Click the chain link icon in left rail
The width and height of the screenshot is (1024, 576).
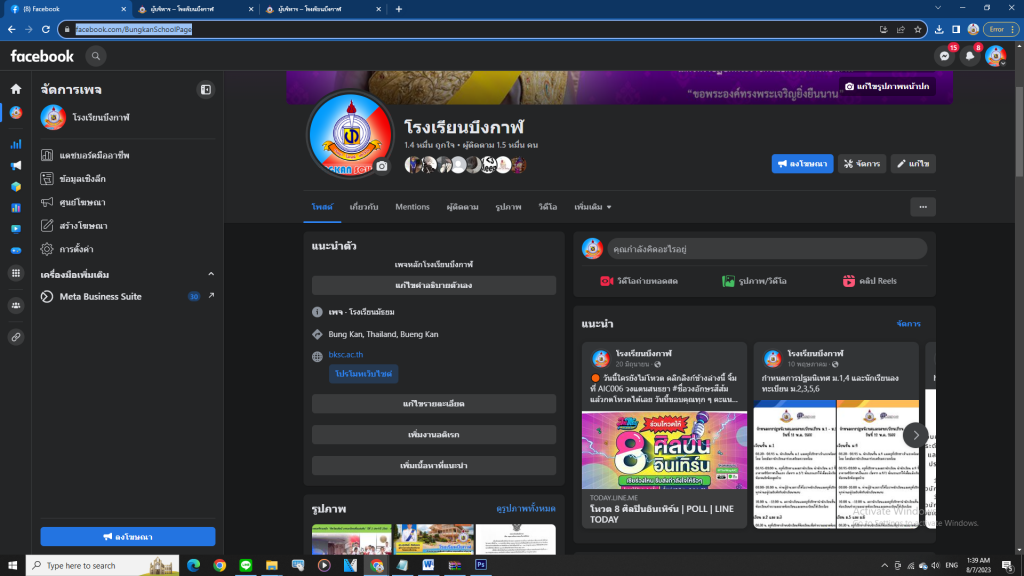pos(16,337)
